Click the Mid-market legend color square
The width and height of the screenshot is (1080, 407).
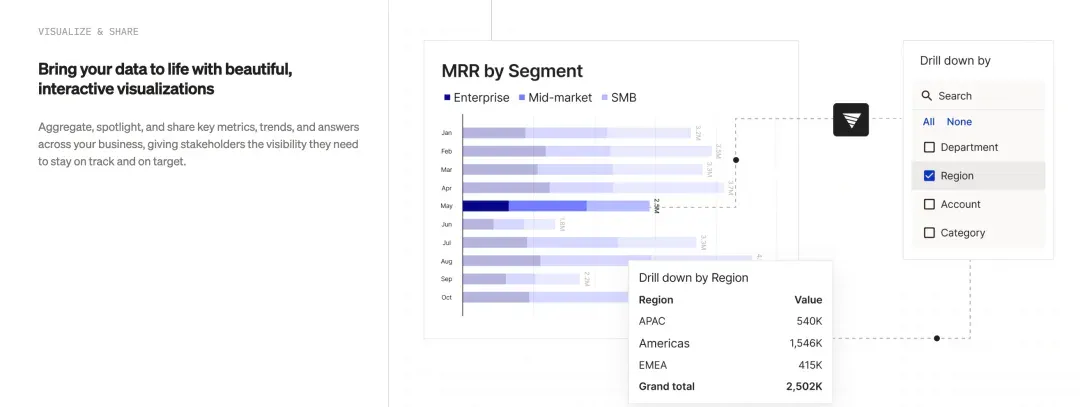click(x=522, y=98)
